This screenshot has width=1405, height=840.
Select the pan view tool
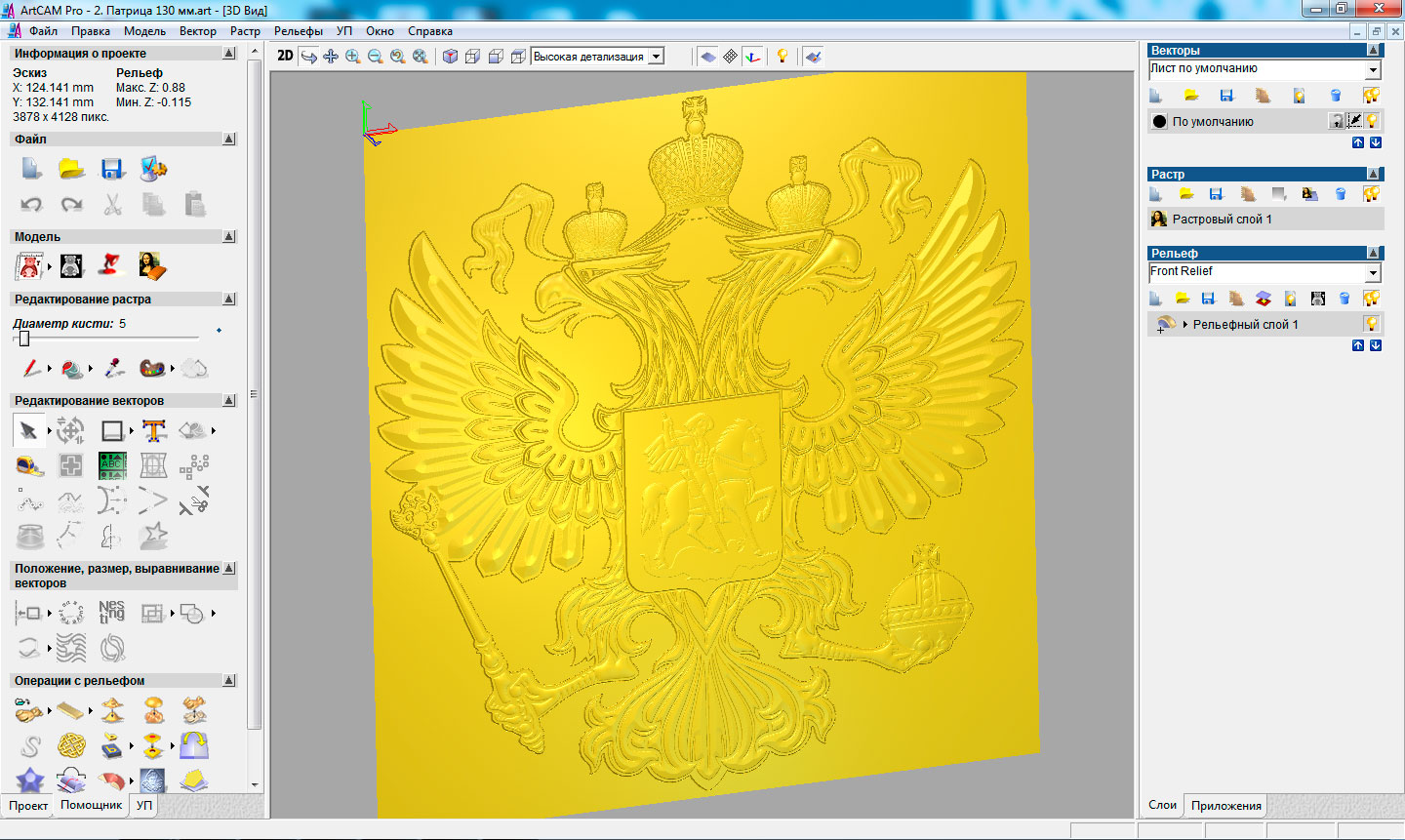click(x=331, y=57)
